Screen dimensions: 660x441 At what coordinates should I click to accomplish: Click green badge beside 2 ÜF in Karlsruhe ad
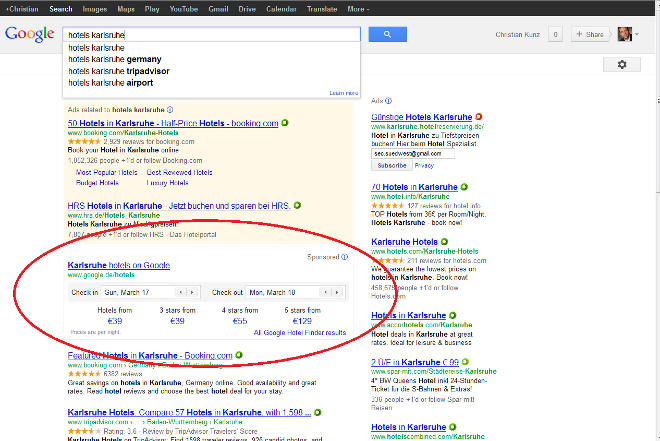[465, 362]
